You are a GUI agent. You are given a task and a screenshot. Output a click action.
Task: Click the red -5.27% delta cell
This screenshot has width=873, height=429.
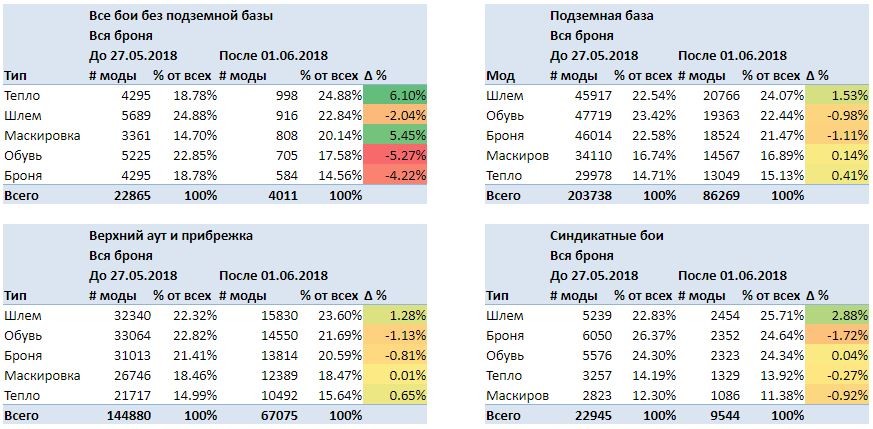click(x=395, y=155)
